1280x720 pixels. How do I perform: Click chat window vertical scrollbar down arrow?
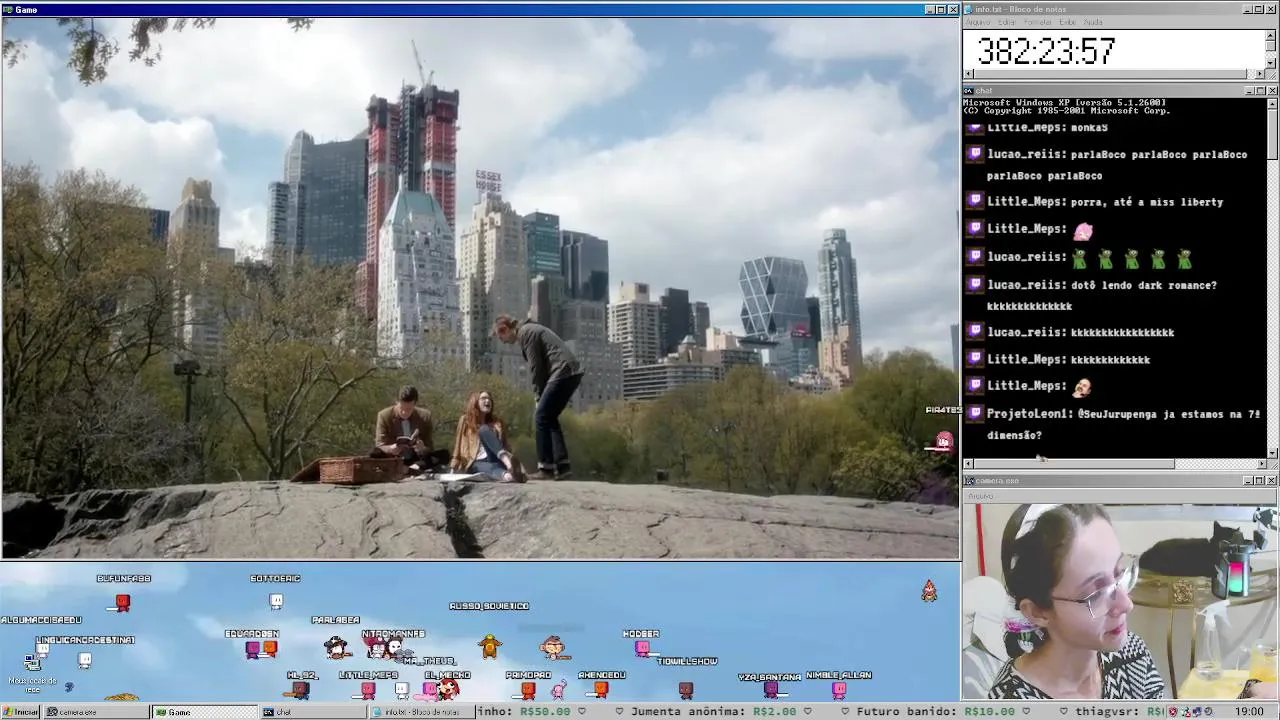(x=1272, y=453)
